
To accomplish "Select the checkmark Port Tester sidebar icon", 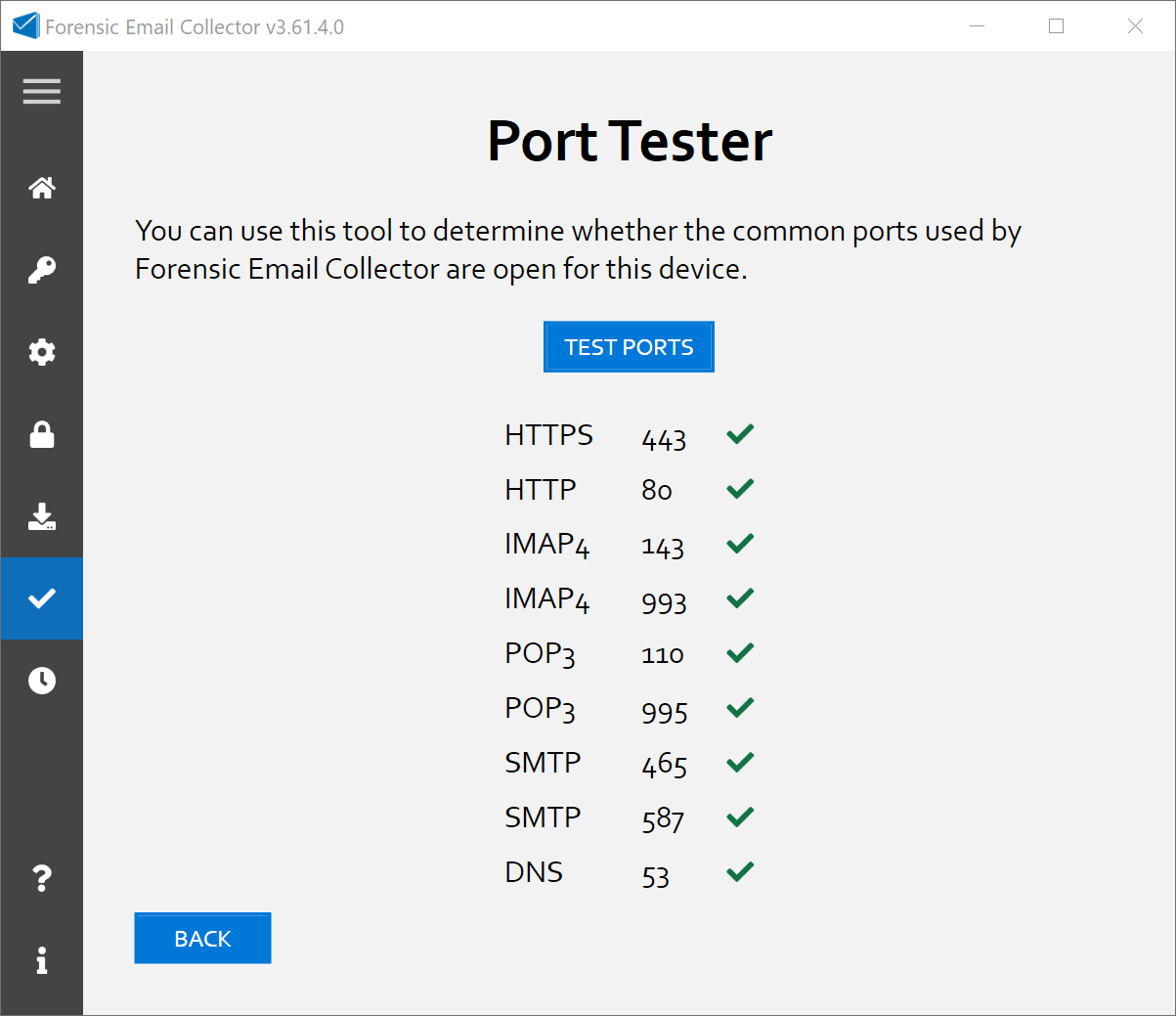I will pyautogui.click(x=41, y=598).
